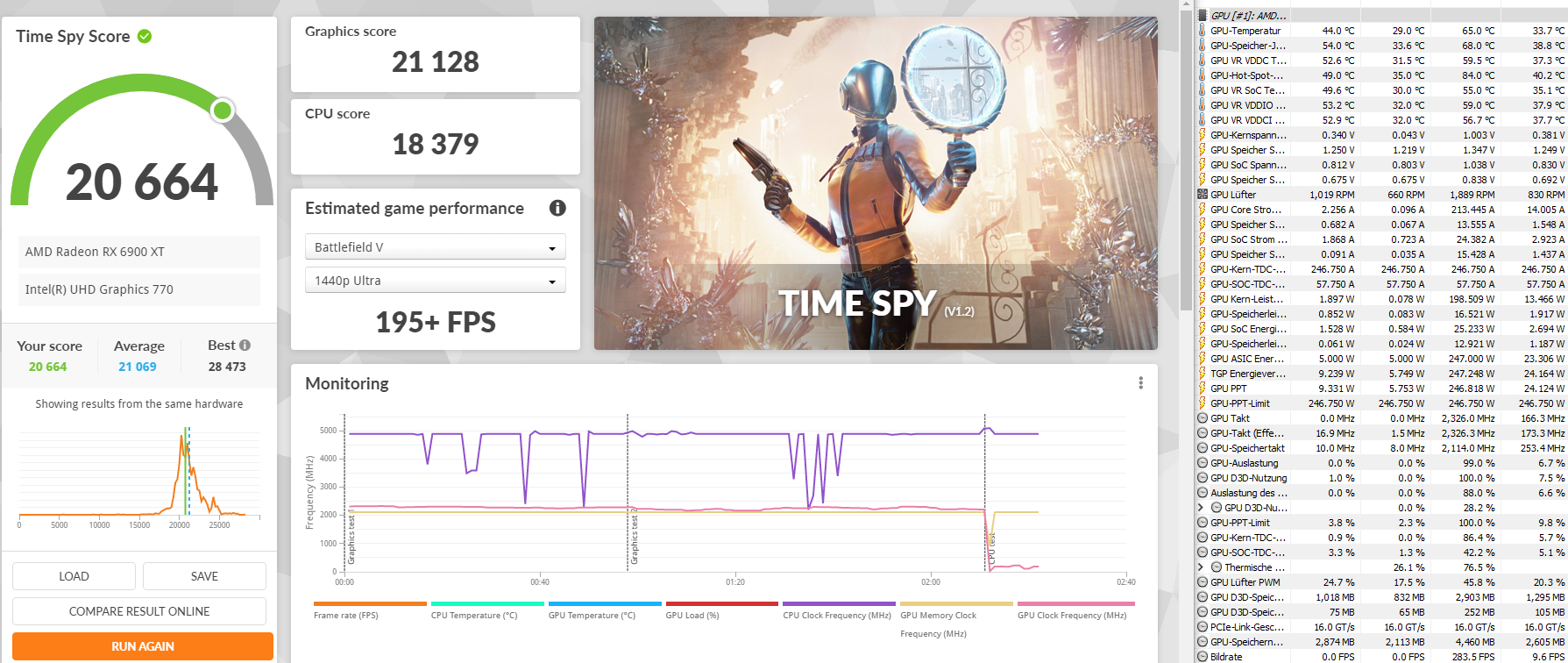The height and width of the screenshot is (663, 1568).
Task: Click the thermometer icon of GPU-Hot-Spot row
Action: pos(1203,75)
